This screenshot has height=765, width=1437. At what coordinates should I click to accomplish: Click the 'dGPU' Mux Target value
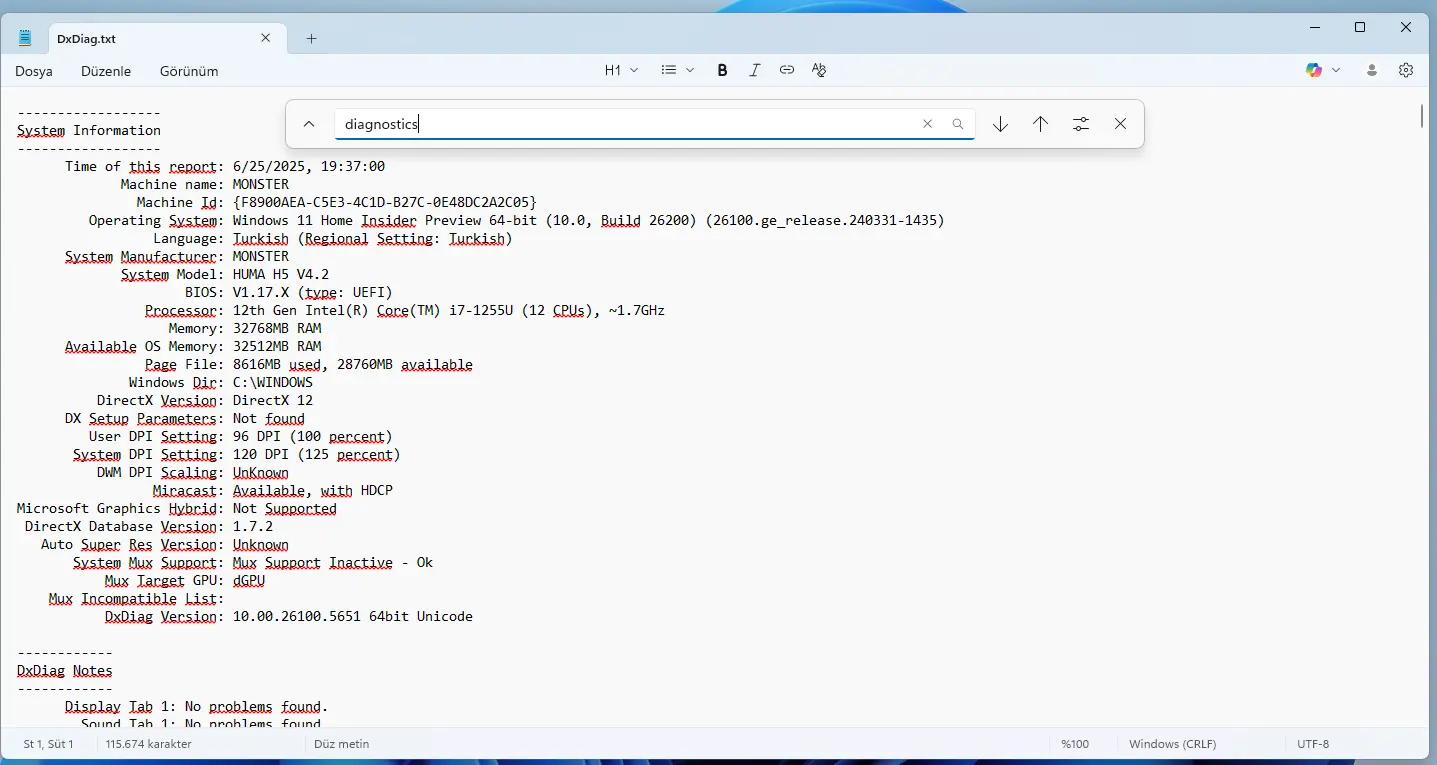point(249,580)
